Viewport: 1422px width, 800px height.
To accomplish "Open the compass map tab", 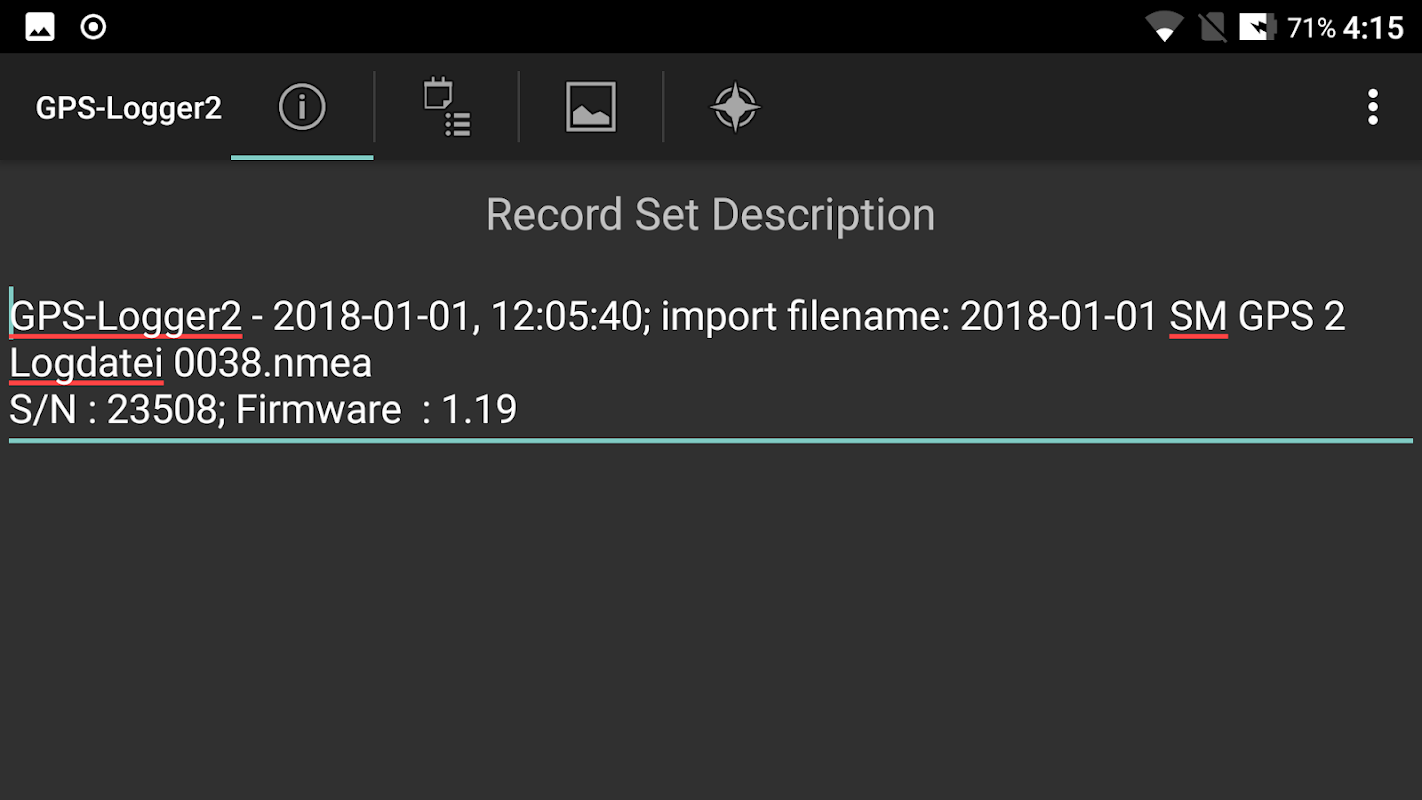I will coord(735,107).
